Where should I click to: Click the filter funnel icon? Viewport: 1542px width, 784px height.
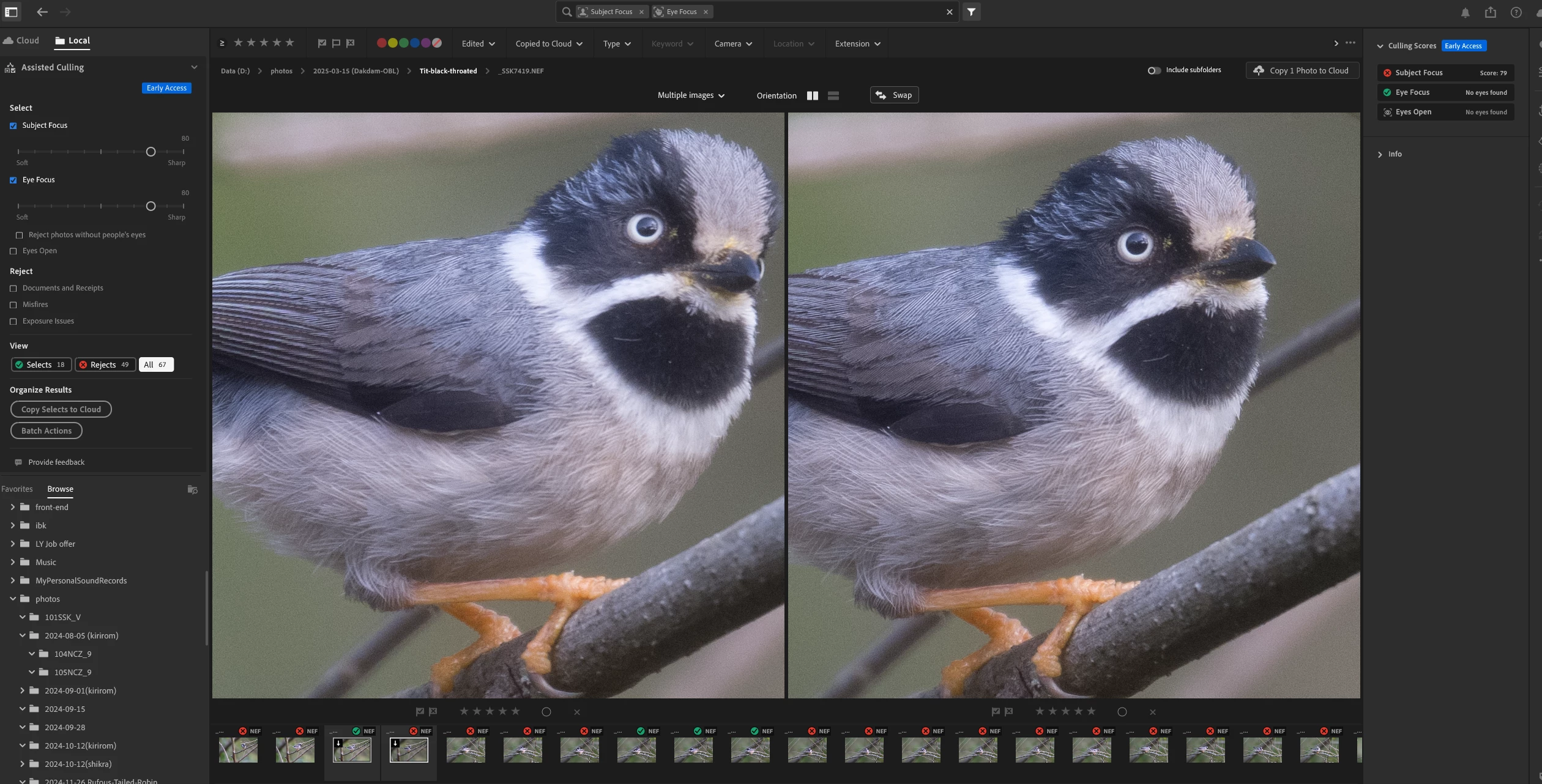tap(971, 12)
